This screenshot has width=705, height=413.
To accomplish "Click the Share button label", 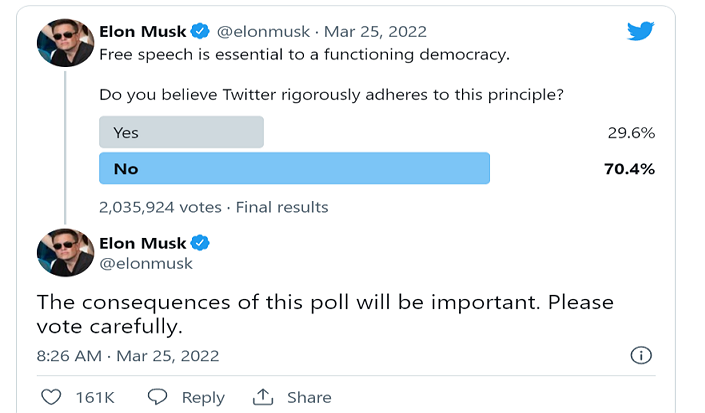I will [x=309, y=397].
